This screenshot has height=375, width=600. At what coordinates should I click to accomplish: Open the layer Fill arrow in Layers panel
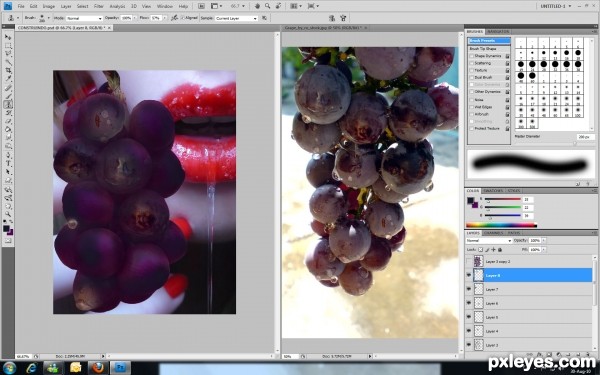pyautogui.click(x=544, y=249)
